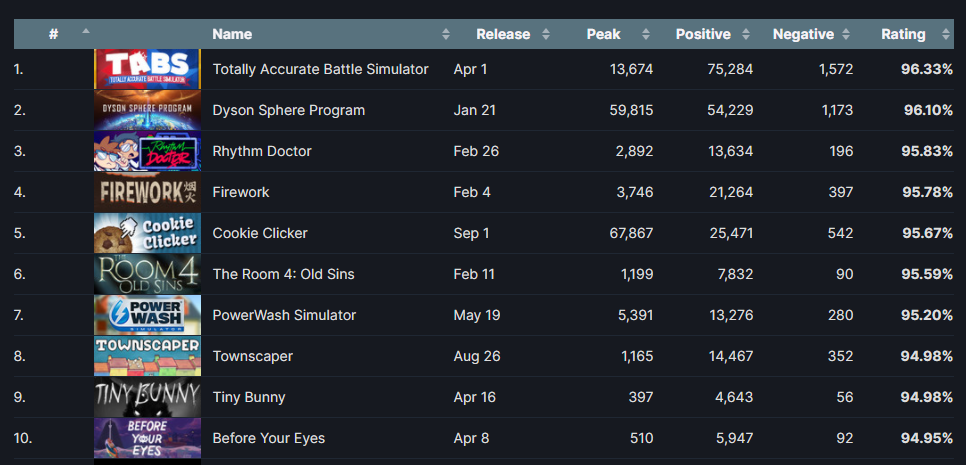Go to the Townscaper game page
The image size is (966, 465).
252,356
